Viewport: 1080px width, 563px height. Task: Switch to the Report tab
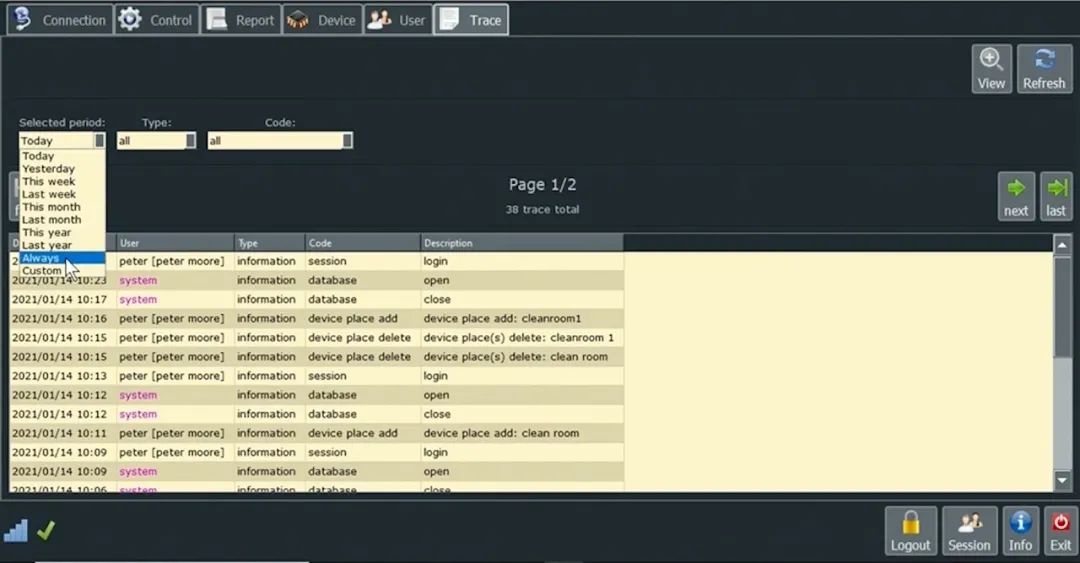pyautogui.click(x=240, y=20)
